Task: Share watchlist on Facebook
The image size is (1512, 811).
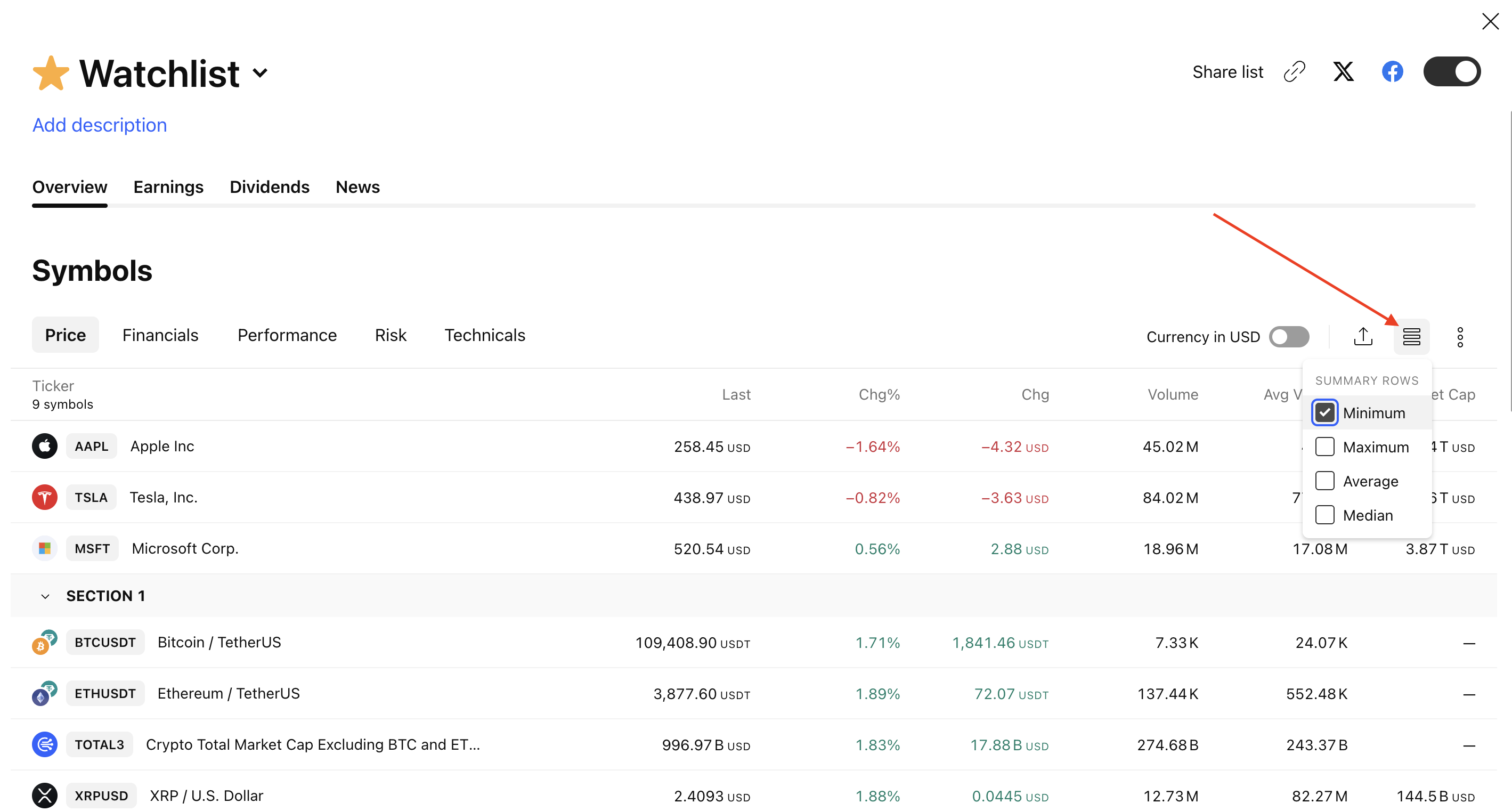Action: click(x=1392, y=71)
